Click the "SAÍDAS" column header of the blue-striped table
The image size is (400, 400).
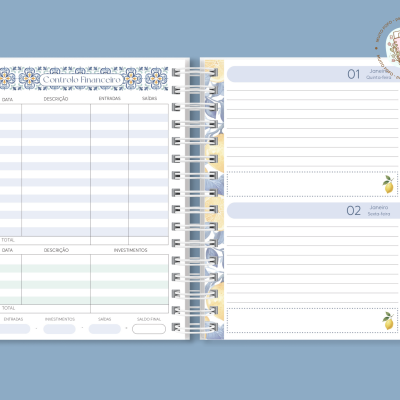pos(149,98)
